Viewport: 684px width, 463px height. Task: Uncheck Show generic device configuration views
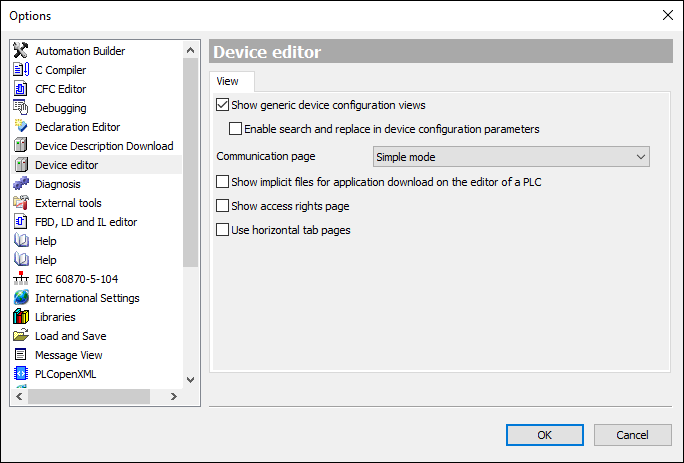click(222, 105)
